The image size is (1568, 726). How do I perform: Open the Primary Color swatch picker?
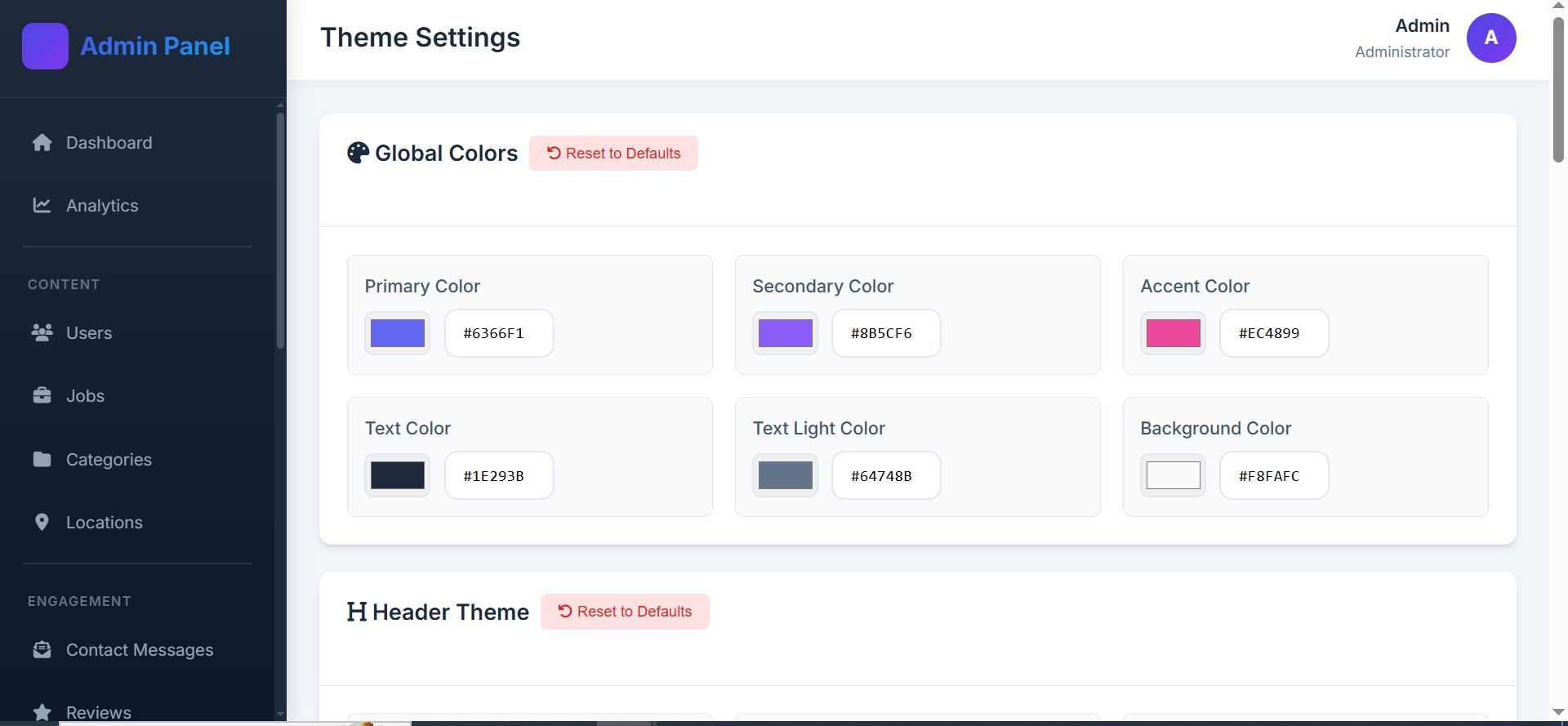tap(398, 333)
